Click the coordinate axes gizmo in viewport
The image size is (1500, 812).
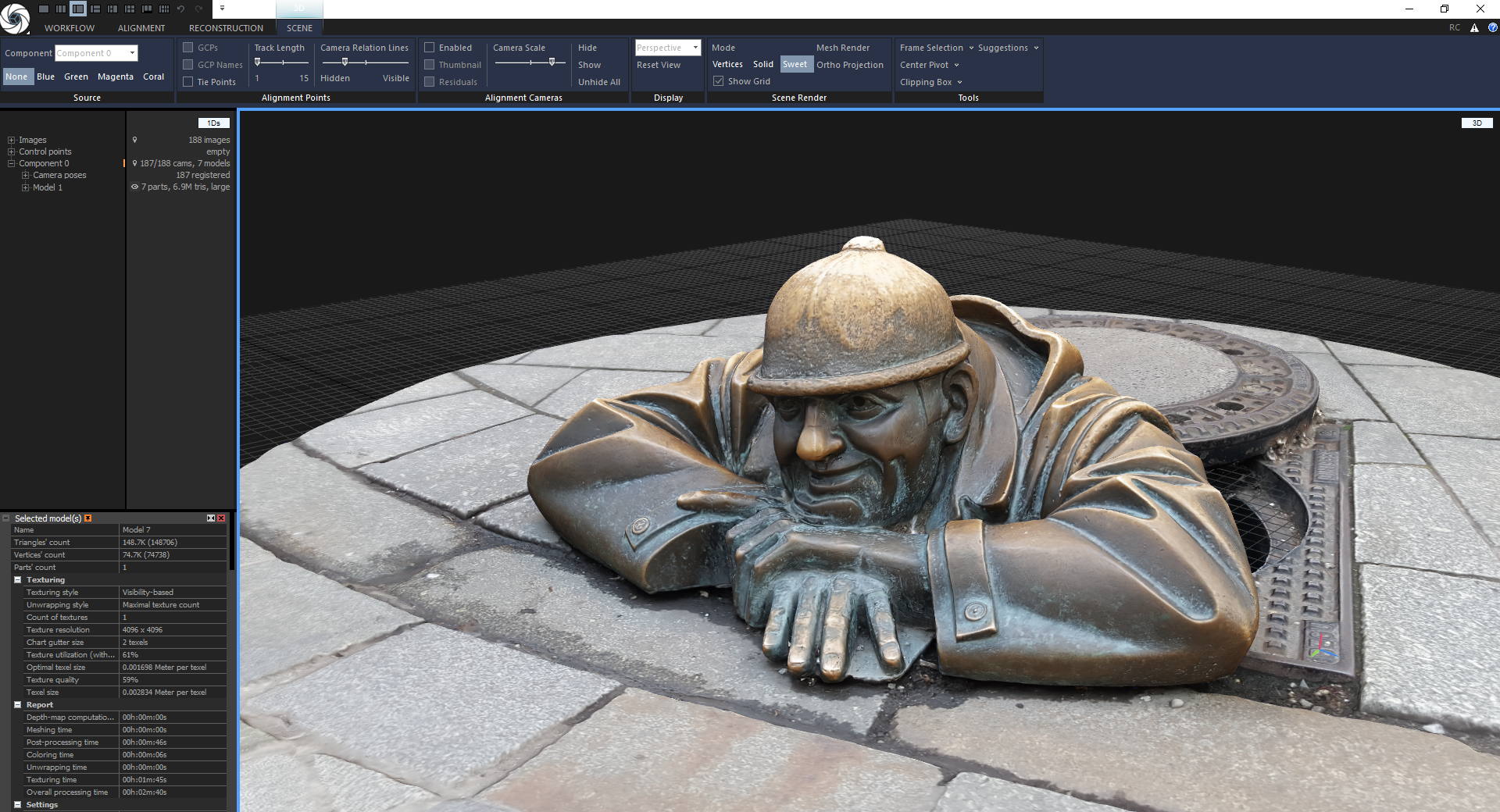pos(1323,647)
